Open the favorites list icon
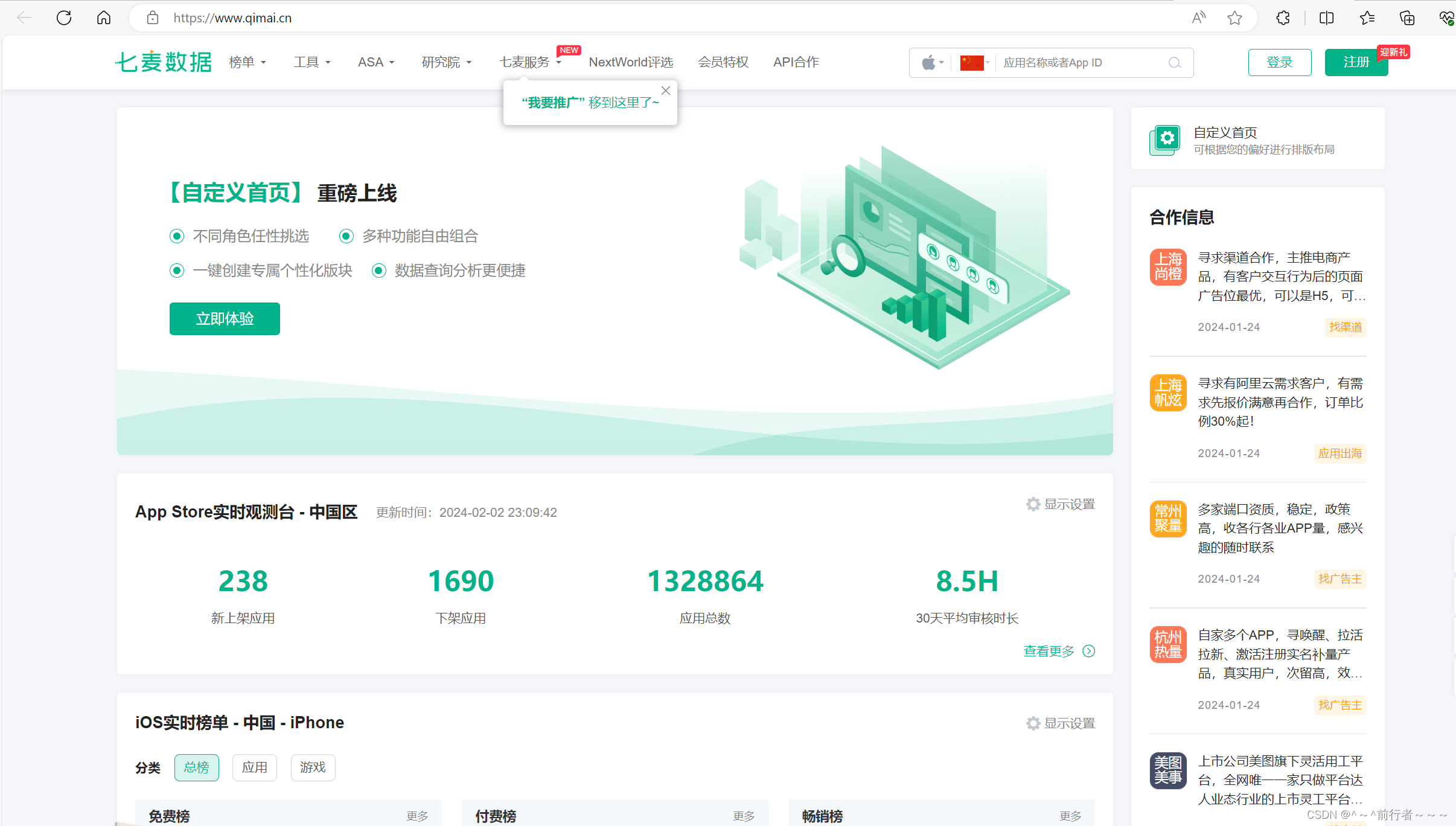The width and height of the screenshot is (1456, 826). coord(1367,18)
